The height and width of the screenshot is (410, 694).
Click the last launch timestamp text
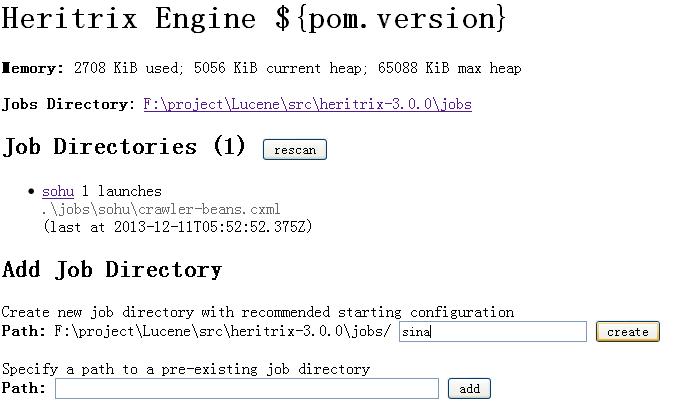[x=178, y=227]
